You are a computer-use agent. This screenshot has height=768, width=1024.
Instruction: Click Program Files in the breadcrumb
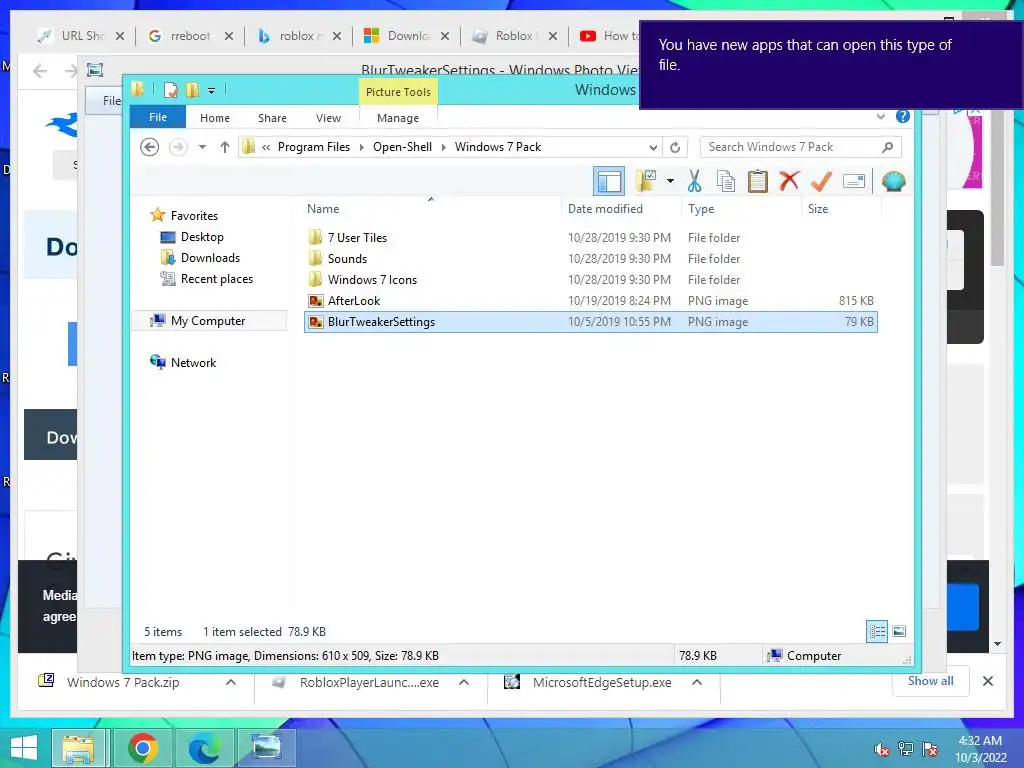[x=313, y=147]
